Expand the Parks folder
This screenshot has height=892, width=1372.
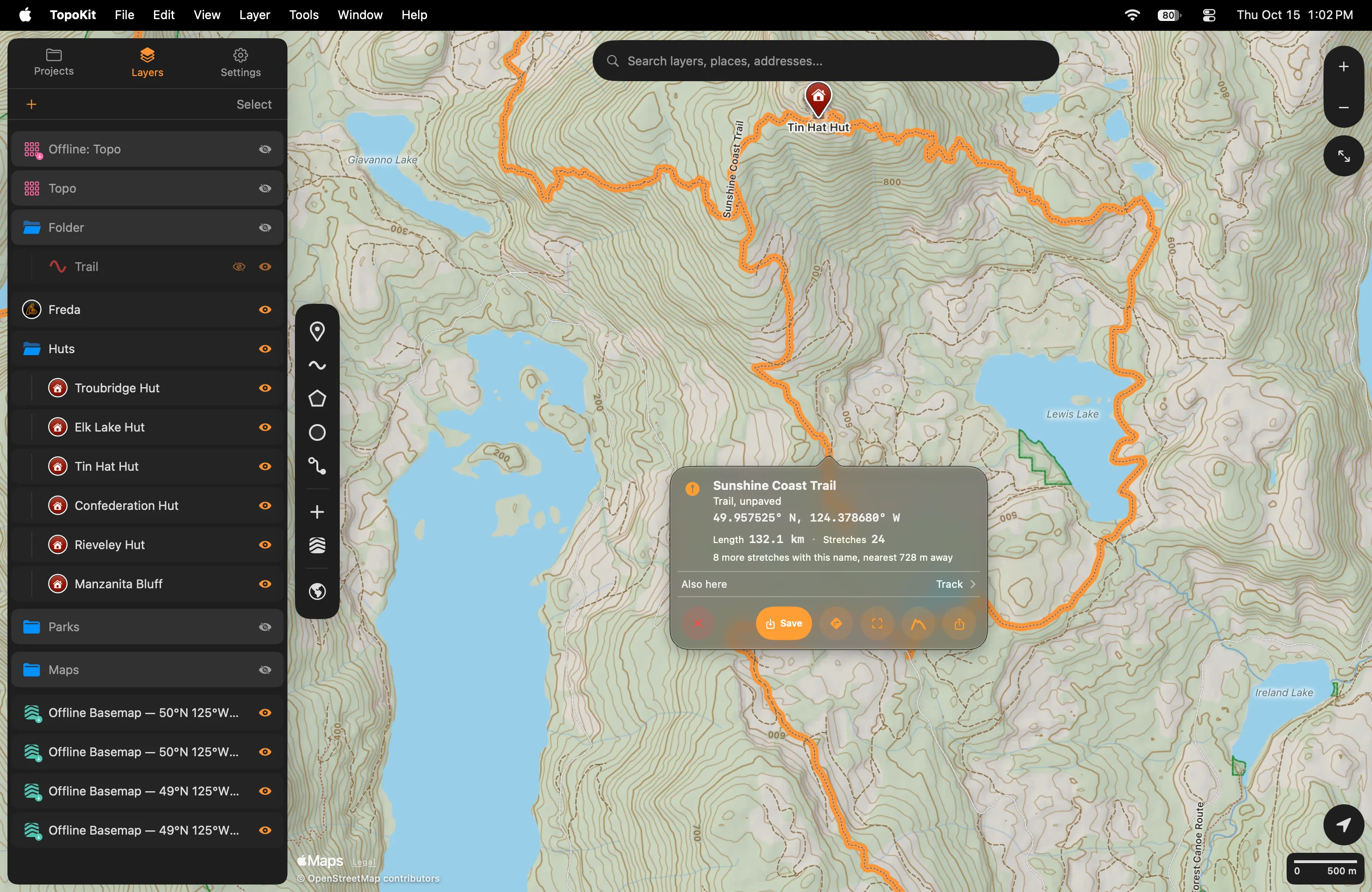32,627
